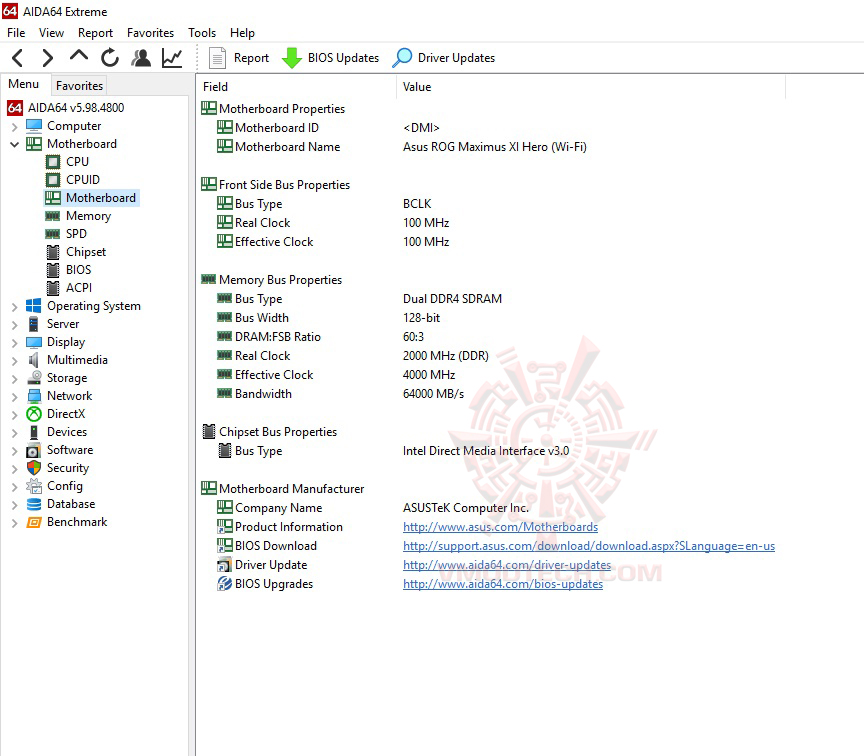
Task: Click the AIDA64 v5.98.4800 root node
Action: 66,108
